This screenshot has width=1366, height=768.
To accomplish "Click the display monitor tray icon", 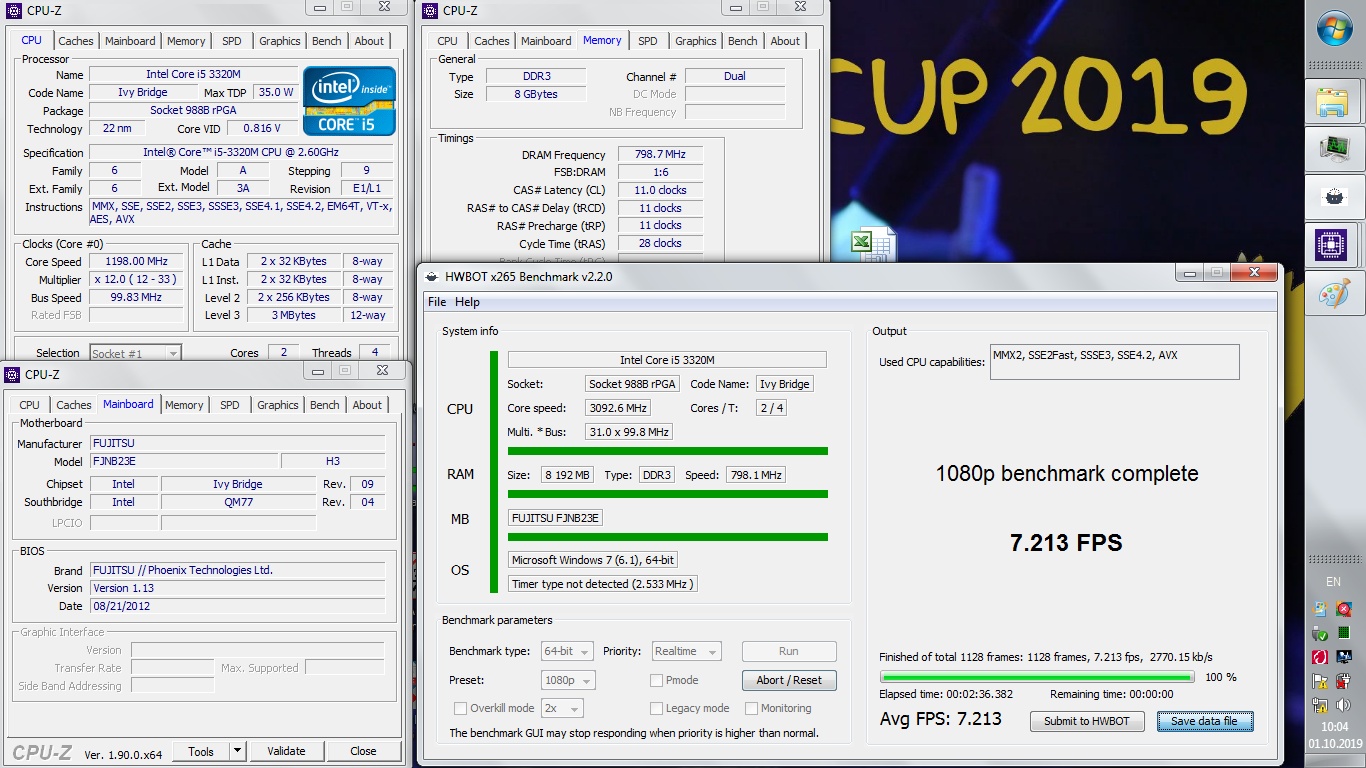I will pyautogui.click(x=1345, y=657).
